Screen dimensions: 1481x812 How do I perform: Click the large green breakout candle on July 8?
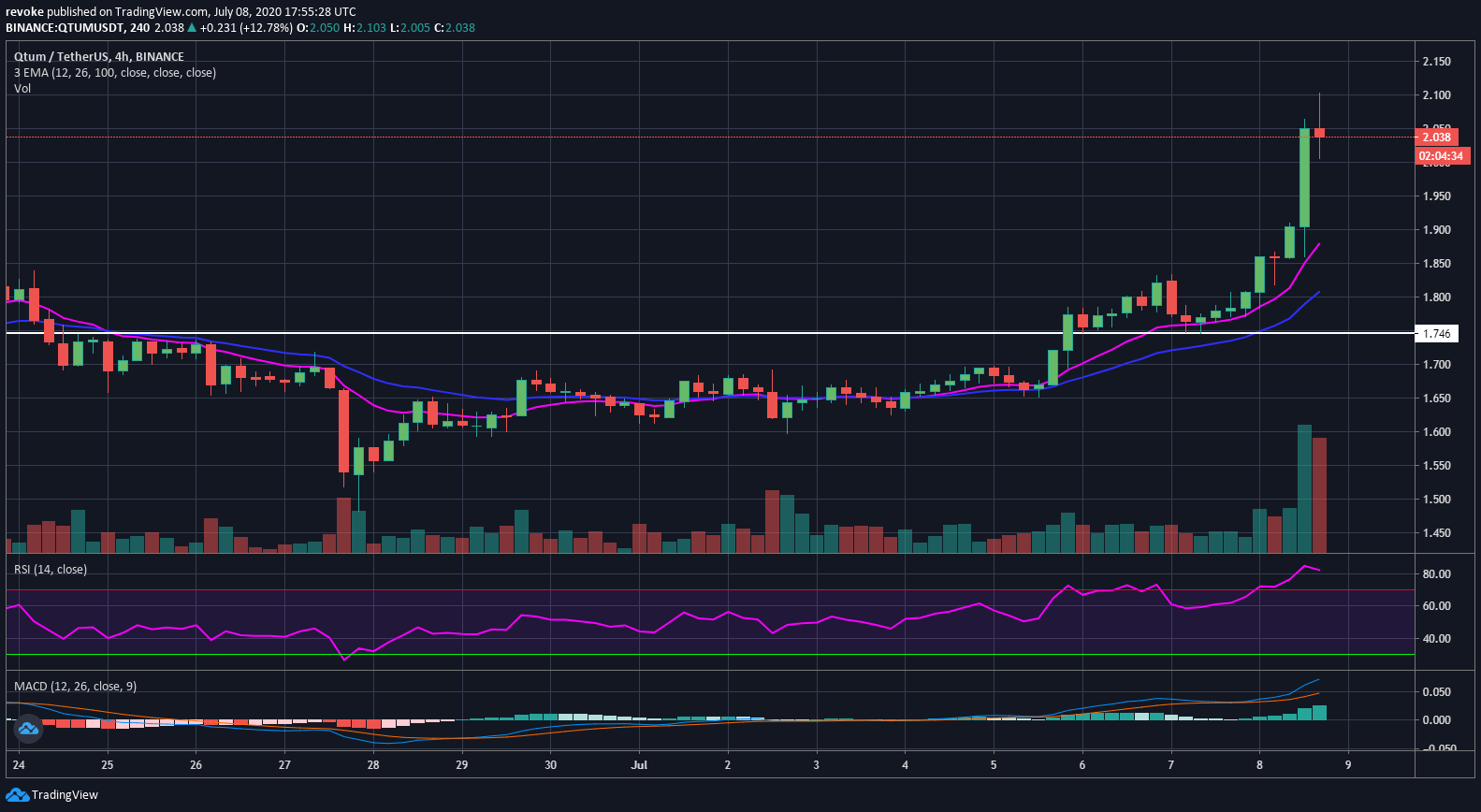(1304, 178)
